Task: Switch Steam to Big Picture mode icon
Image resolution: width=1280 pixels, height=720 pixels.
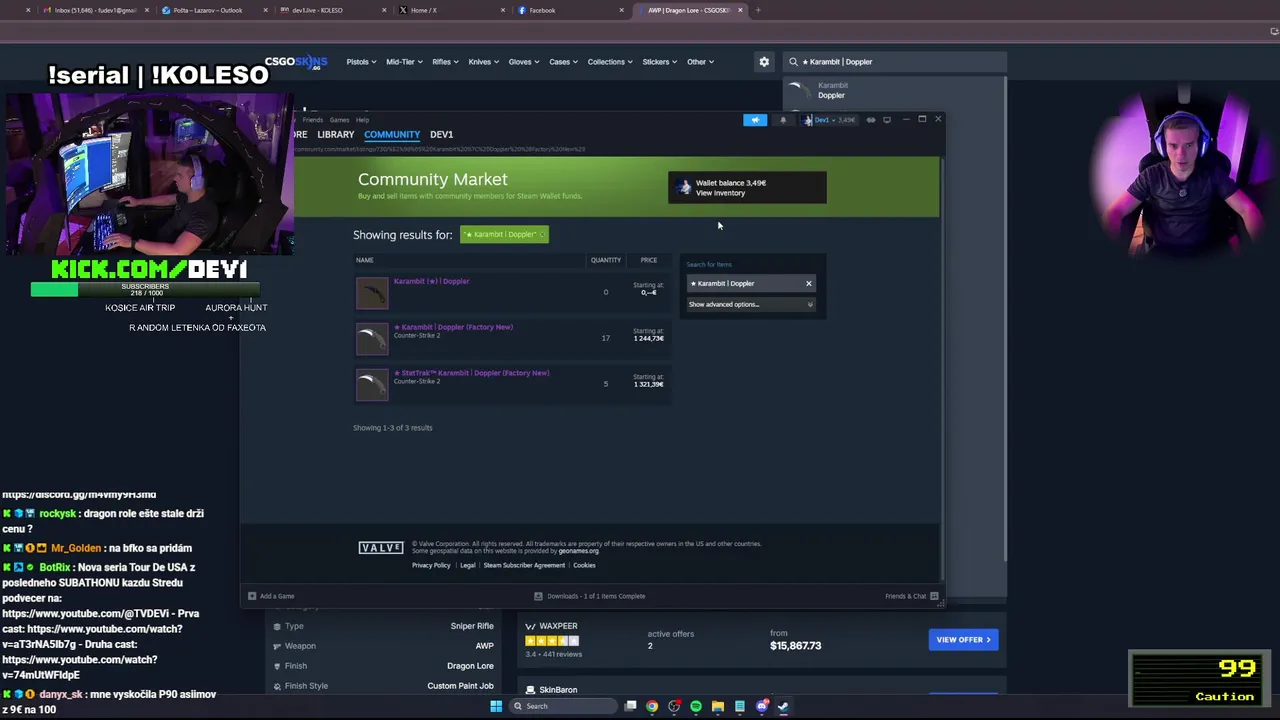Action: 887,120
